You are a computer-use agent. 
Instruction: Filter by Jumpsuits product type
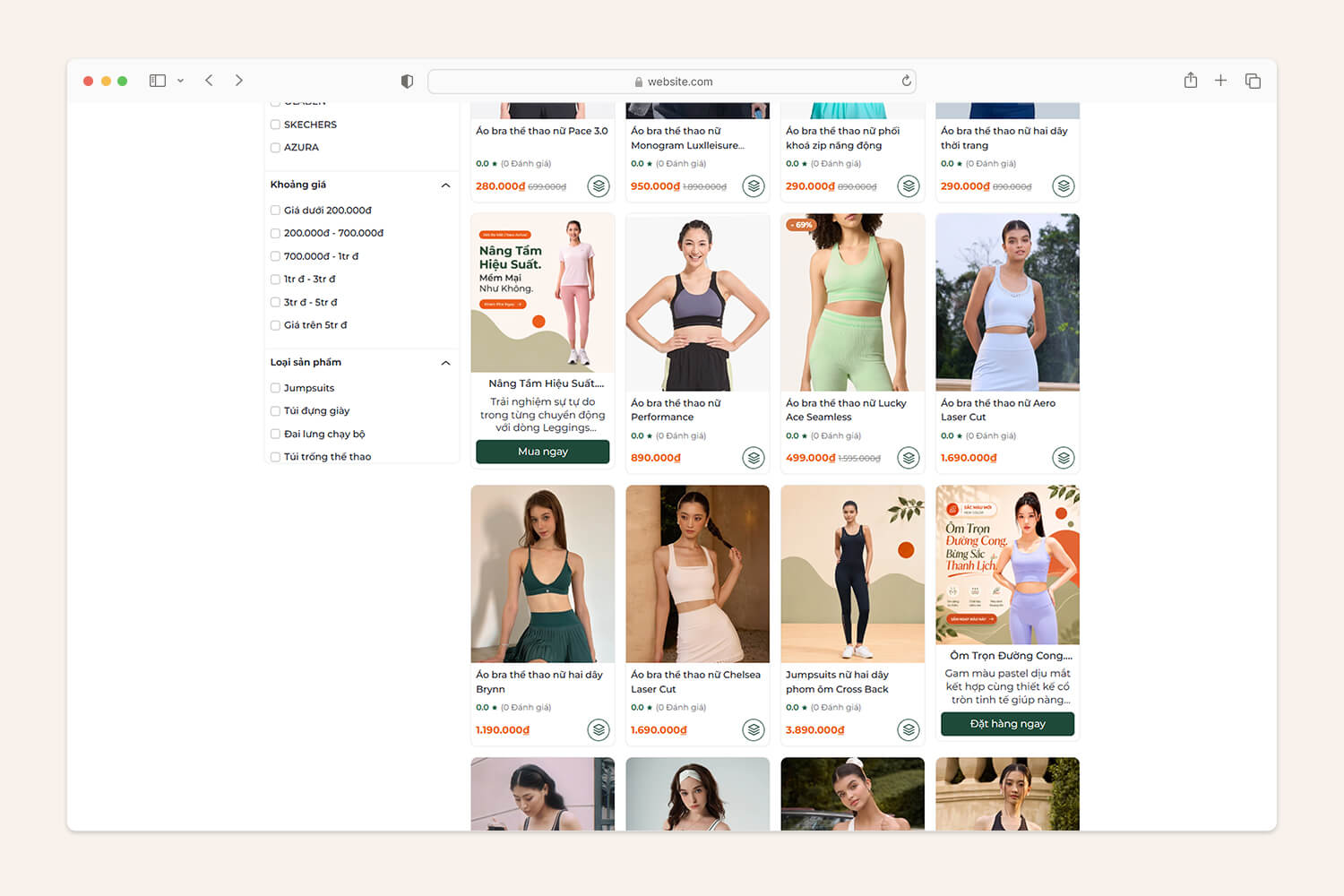pos(275,388)
